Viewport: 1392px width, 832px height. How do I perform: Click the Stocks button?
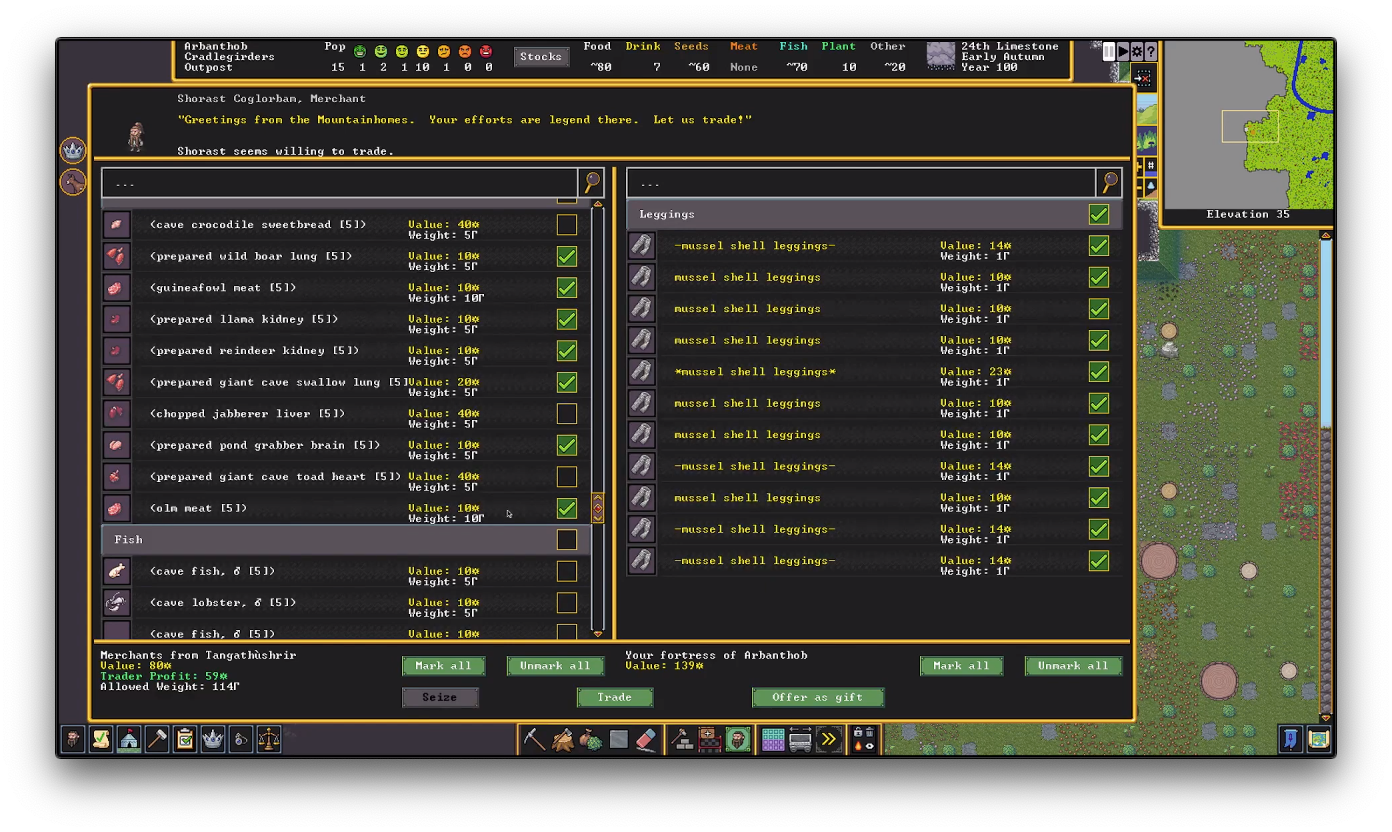[541, 57]
